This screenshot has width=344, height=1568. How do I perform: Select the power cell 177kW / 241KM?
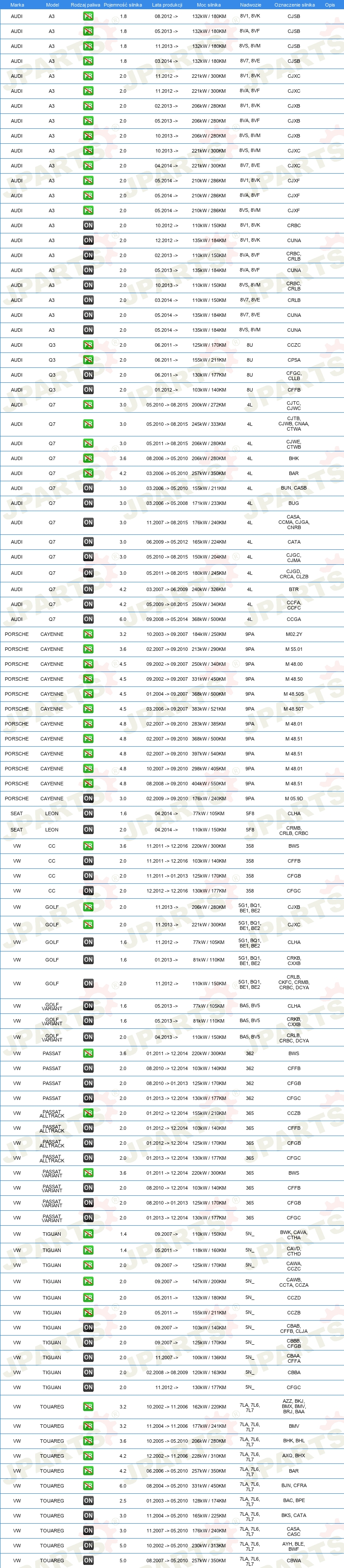tap(209, 1426)
